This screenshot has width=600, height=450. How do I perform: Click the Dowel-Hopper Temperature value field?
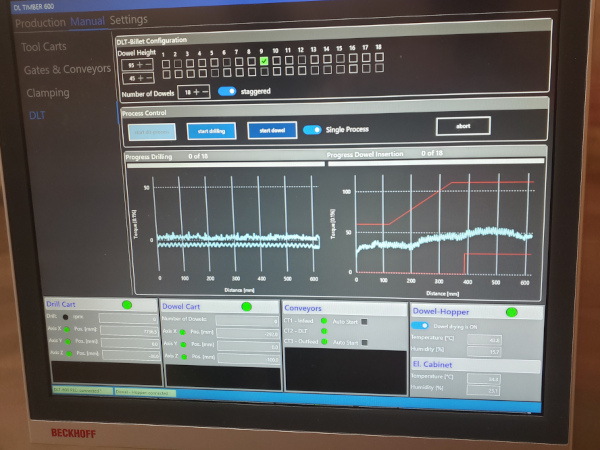pos(484,339)
